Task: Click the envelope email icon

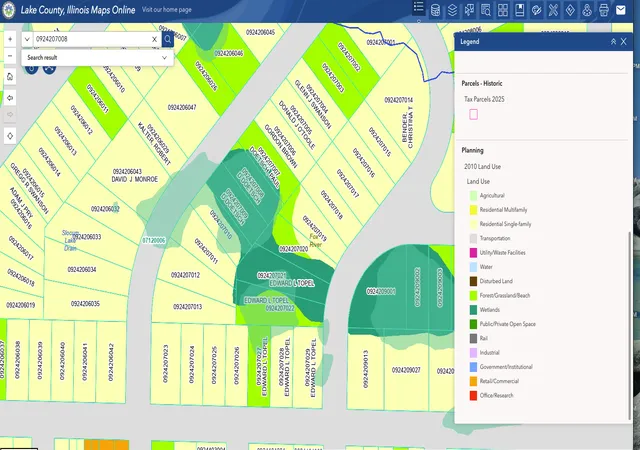Action: pos(620,10)
